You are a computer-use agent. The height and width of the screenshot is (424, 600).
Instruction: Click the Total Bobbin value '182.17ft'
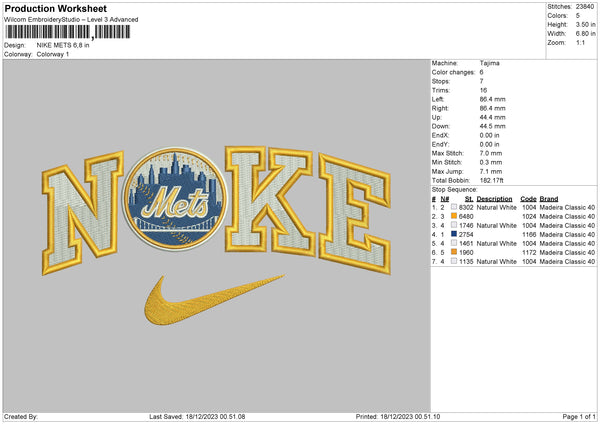[x=491, y=180]
